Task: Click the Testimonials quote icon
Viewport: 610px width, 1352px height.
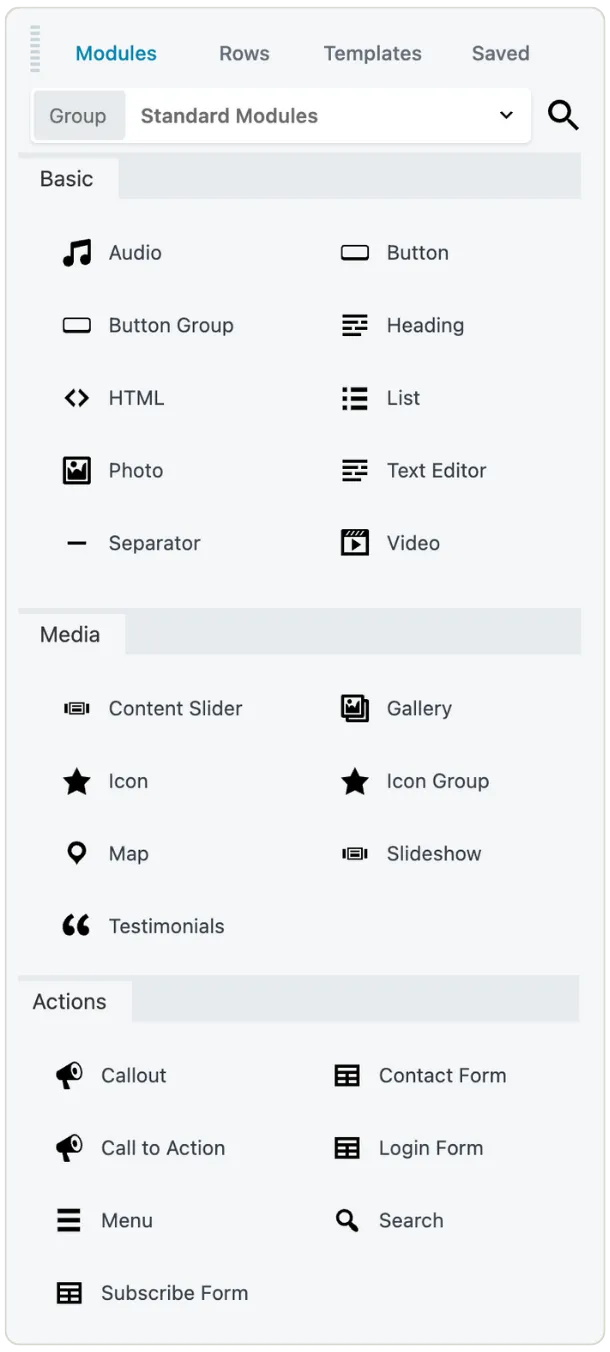Action: pyautogui.click(x=76, y=925)
